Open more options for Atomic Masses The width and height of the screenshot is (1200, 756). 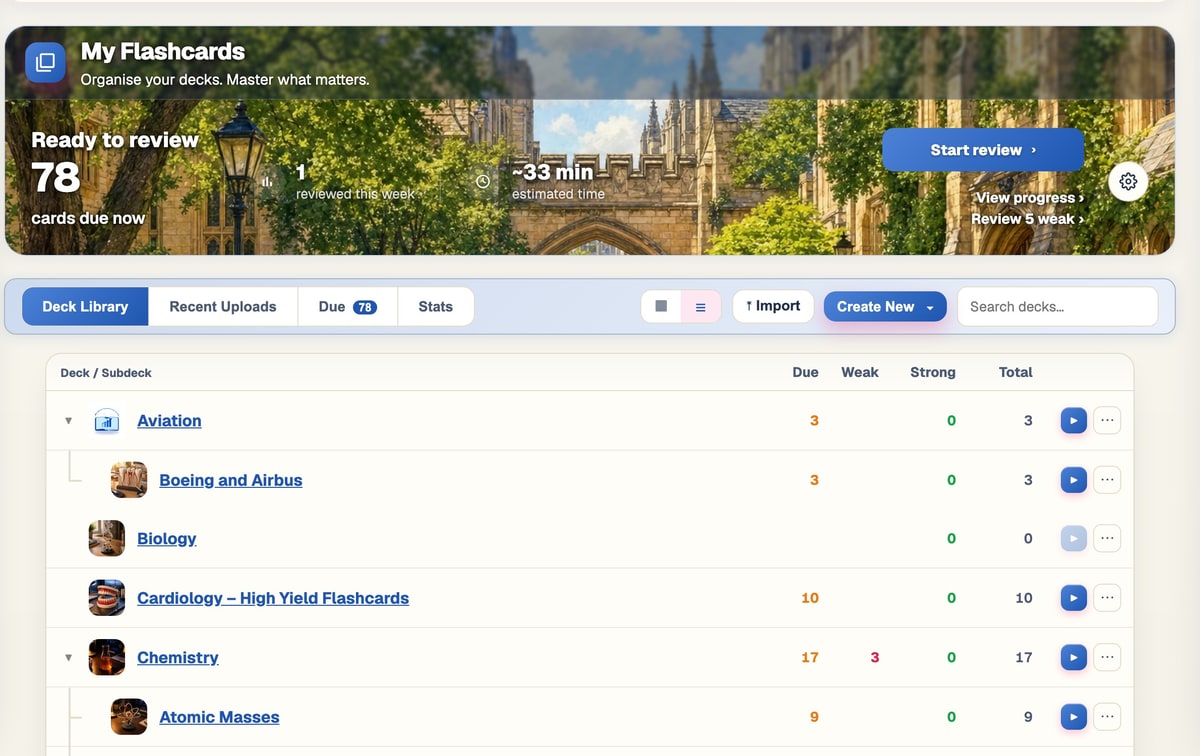pos(1107,717)
